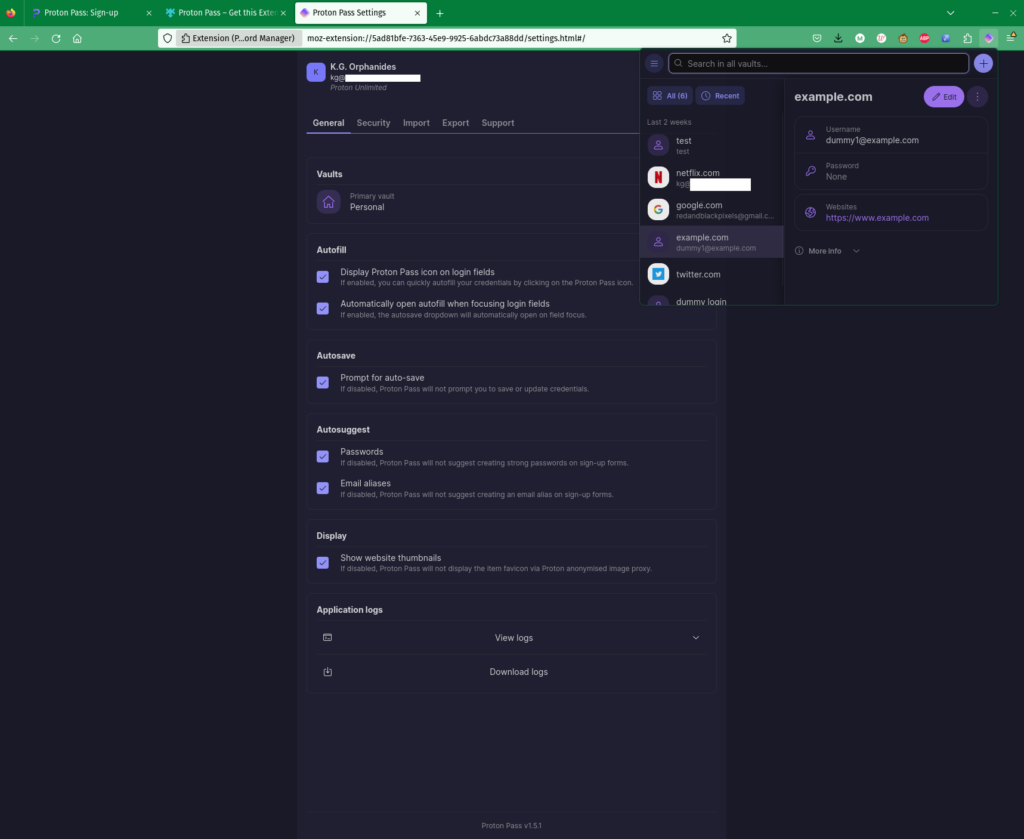The height and width of the screenshot is (839, 1024).
Task: Click the Extension (Proton Pass) identity label
Action: click(238, 39)
